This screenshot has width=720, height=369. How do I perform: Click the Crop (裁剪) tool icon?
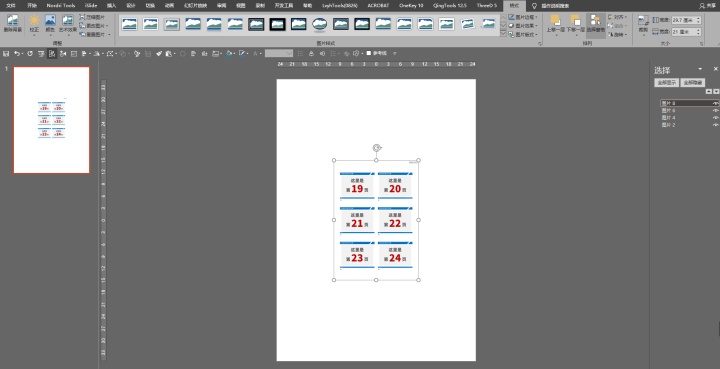click(643, 21)
